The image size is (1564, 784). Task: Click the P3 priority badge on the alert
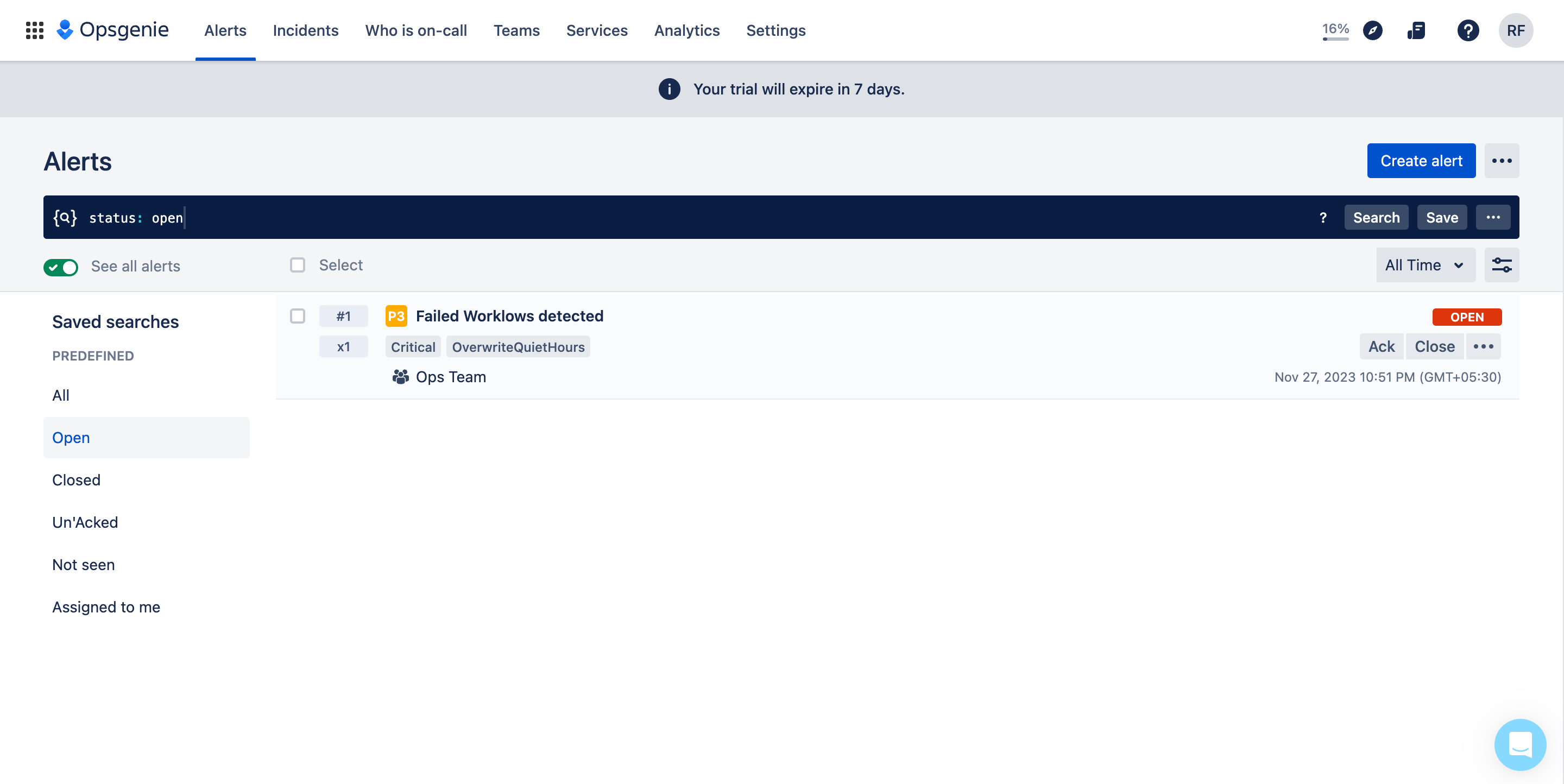tap(396, 315)
